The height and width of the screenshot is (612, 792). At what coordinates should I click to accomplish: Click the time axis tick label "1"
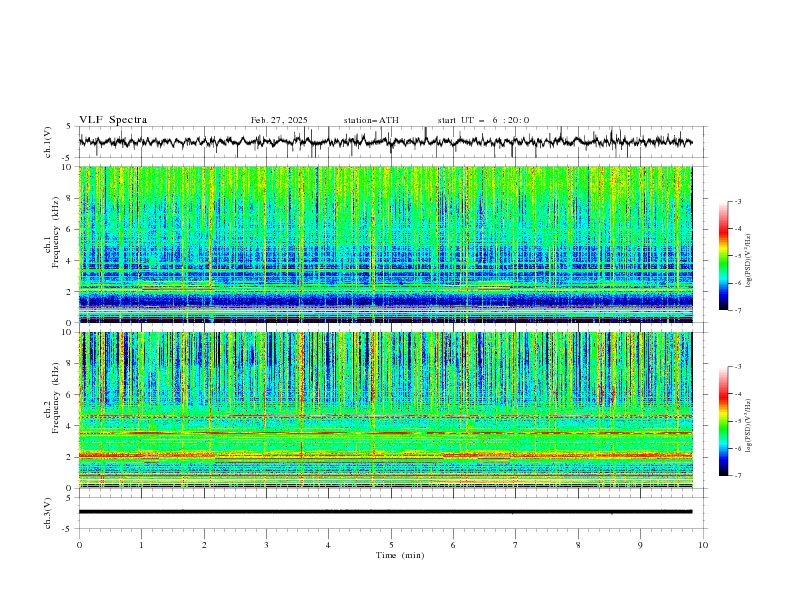(x=141, y=545)
